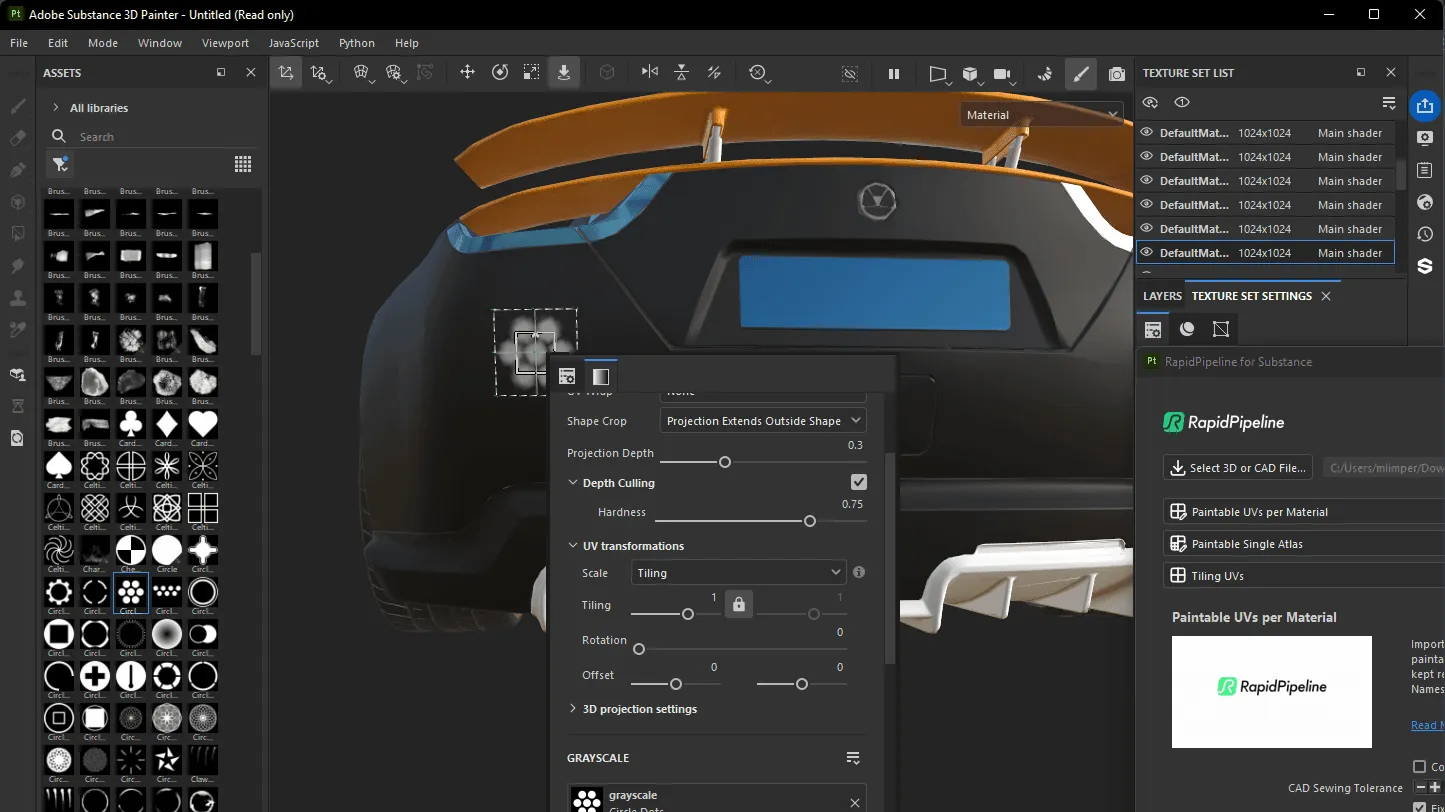This screenshot has height=812, width=1445.
Task: Select the heart shape alpha thumbnail
Action: 203,424
